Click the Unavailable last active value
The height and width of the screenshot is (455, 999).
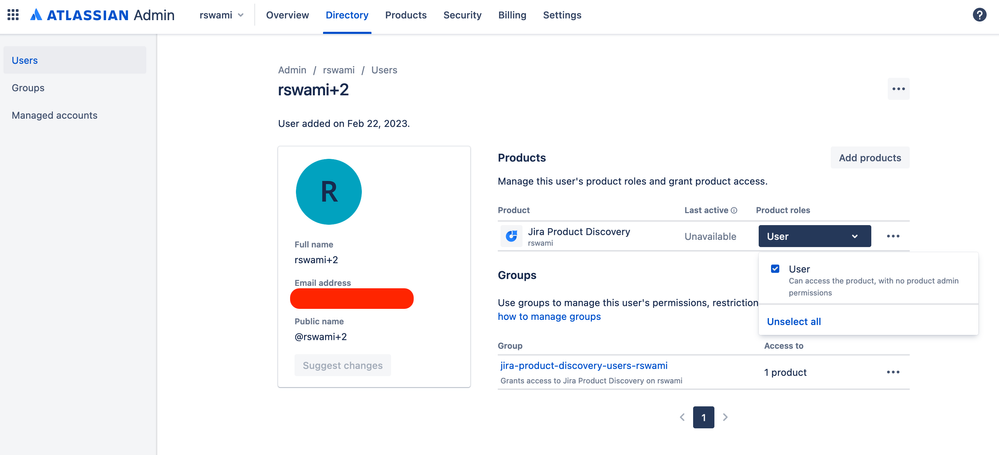point(710,236)
